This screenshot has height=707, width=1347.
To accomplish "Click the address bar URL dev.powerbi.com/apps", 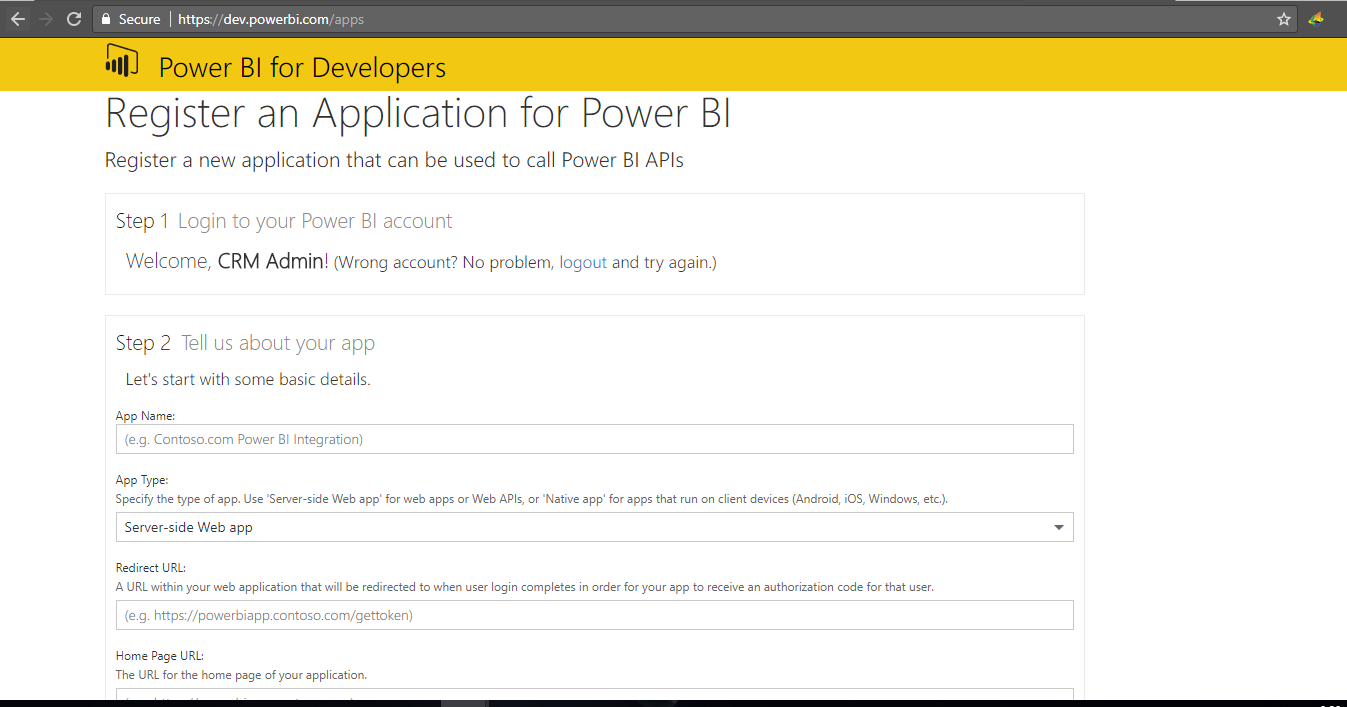I will point(271,19).
